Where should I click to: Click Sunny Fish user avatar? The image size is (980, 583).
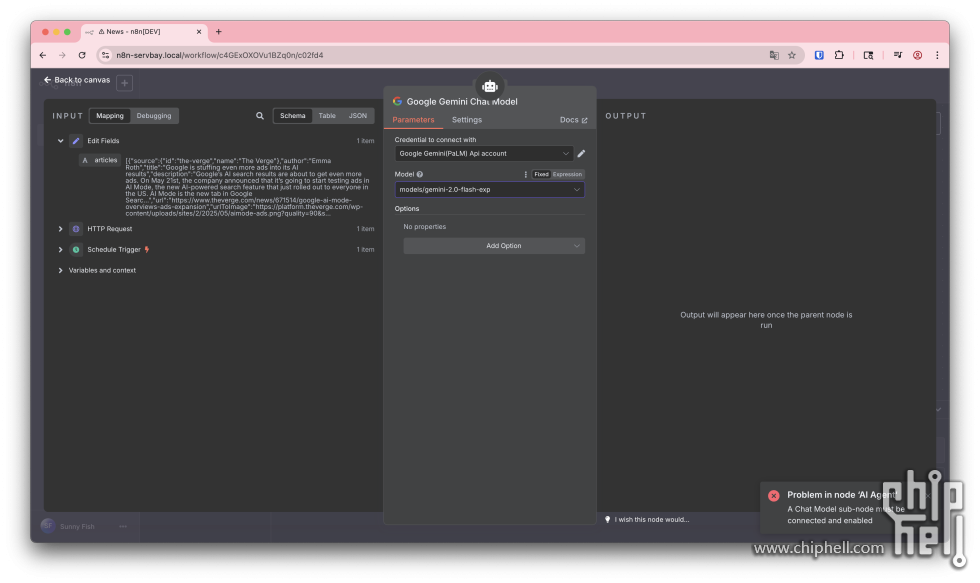click(x=48, y=526)
